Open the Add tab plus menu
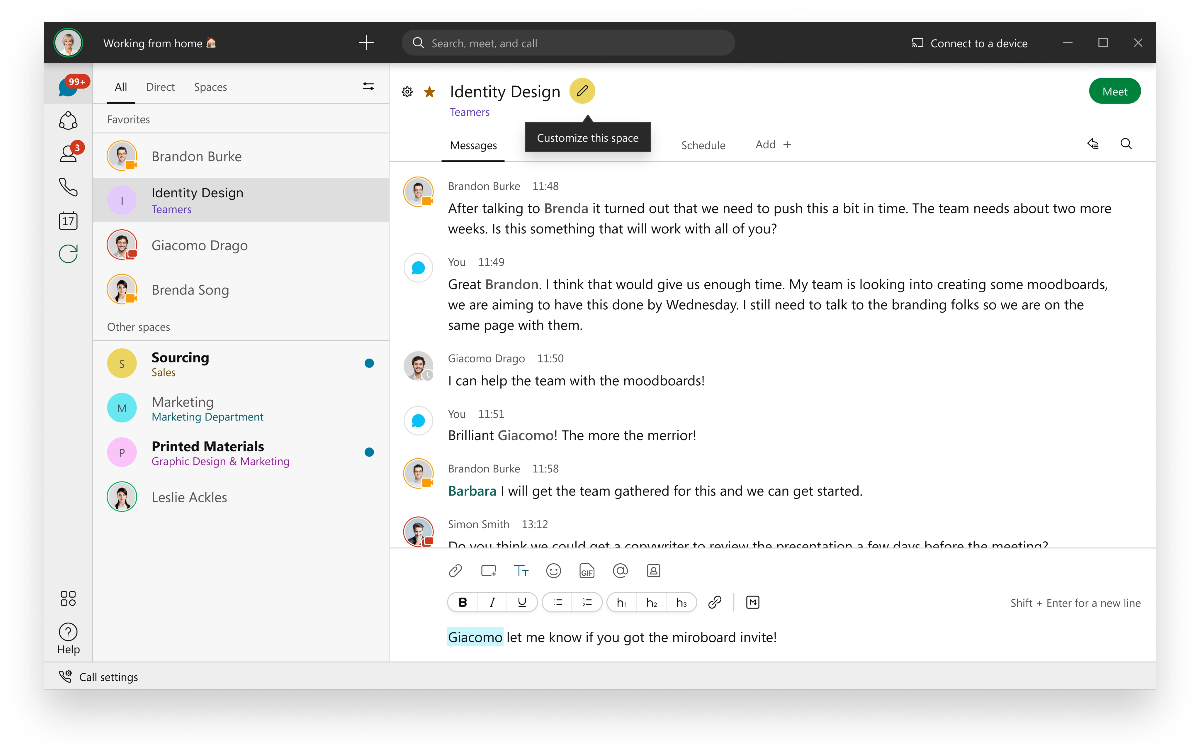The width and height of the screenshot is (1200, 756). 773,145
